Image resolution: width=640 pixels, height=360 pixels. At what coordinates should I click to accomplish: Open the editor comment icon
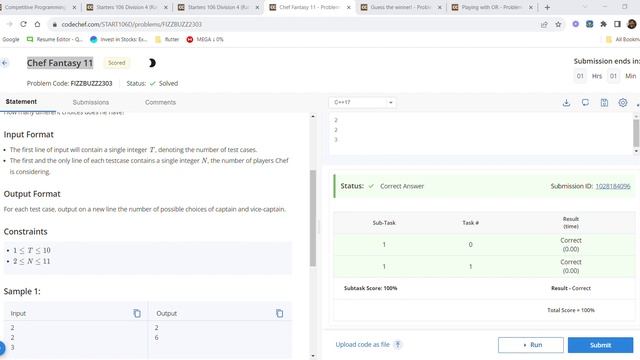pyautogui.click(x=585, y=103)
